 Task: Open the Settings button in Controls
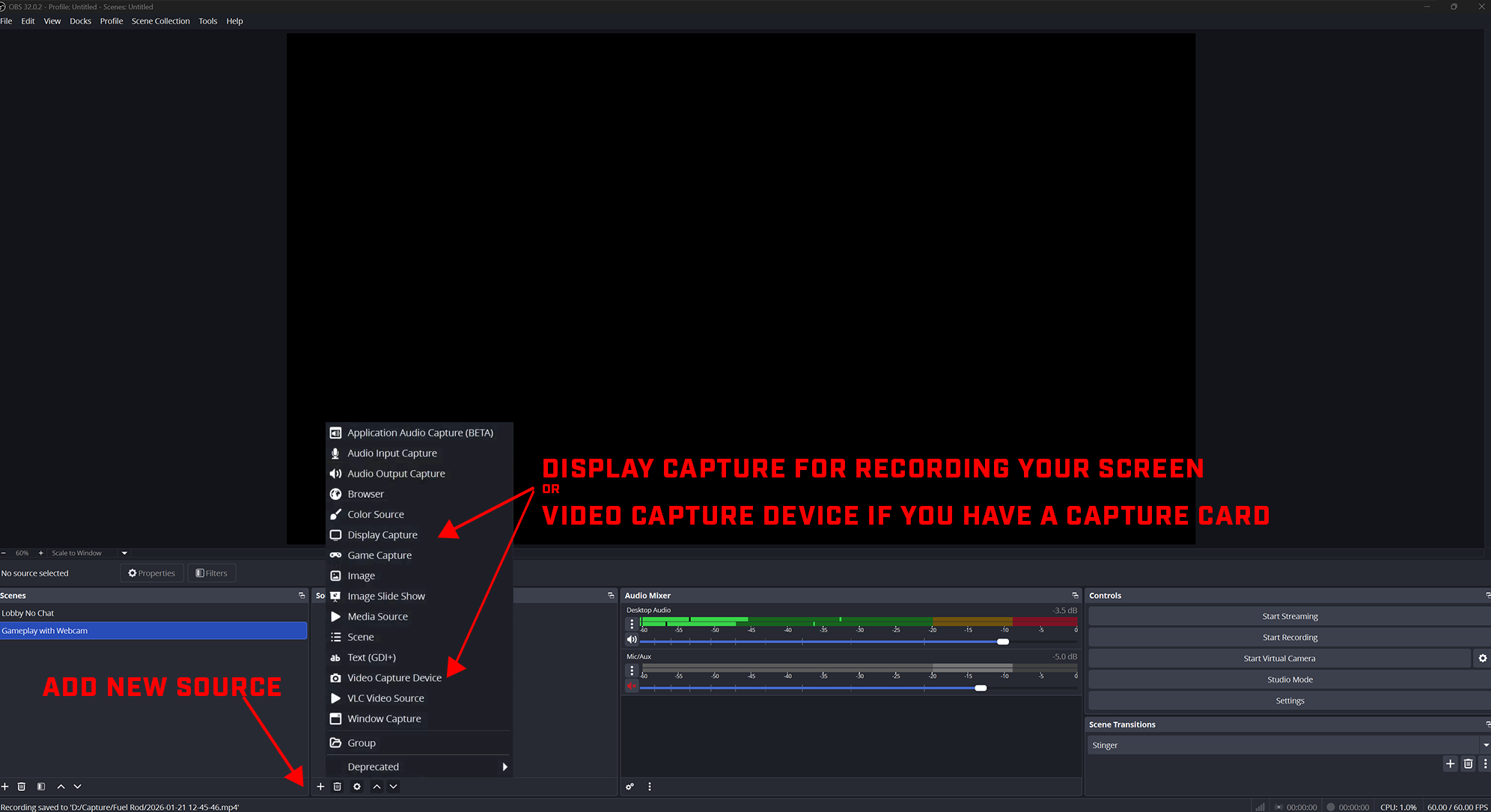1289,701
